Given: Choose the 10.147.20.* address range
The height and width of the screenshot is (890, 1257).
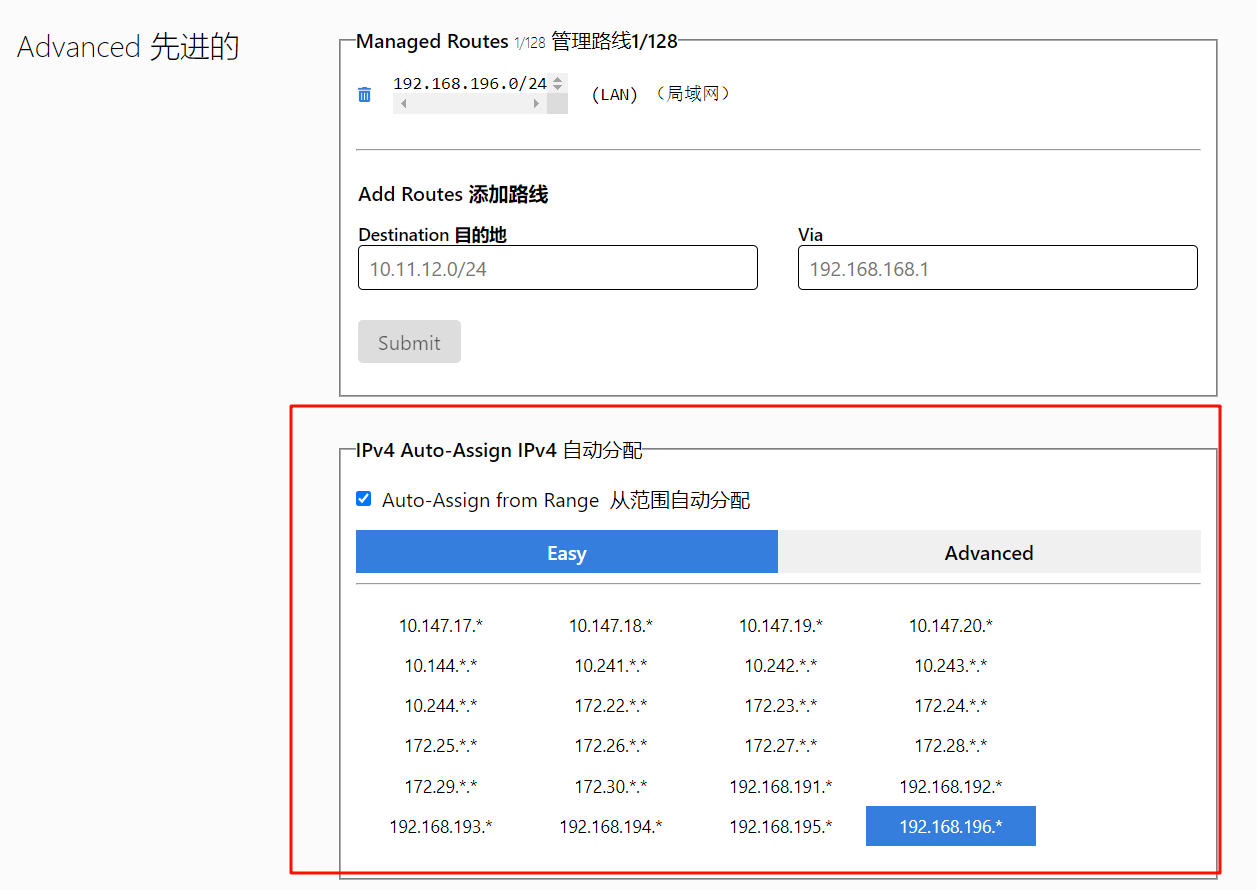Looking at the screenshot, I should 950,626.
